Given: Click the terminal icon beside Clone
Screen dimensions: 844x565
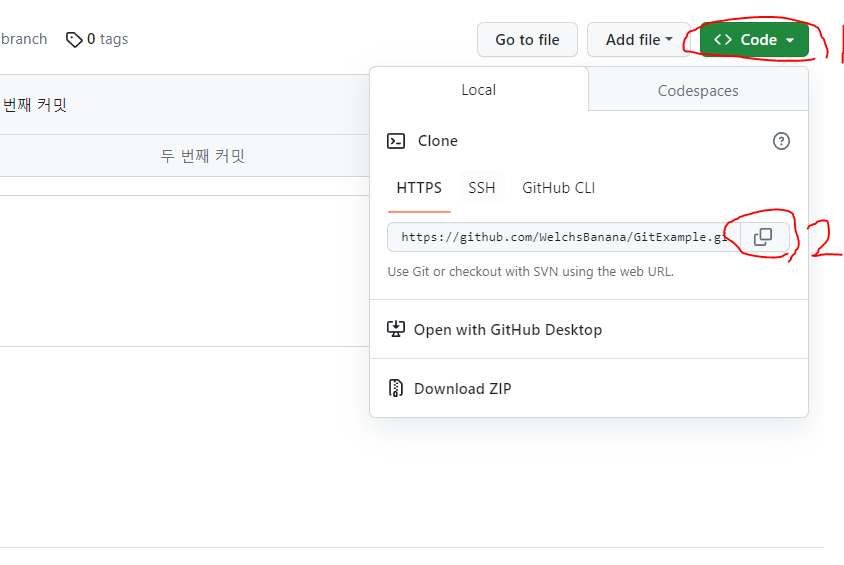Looking at the screenshot, I should click(x=396, y=141).
